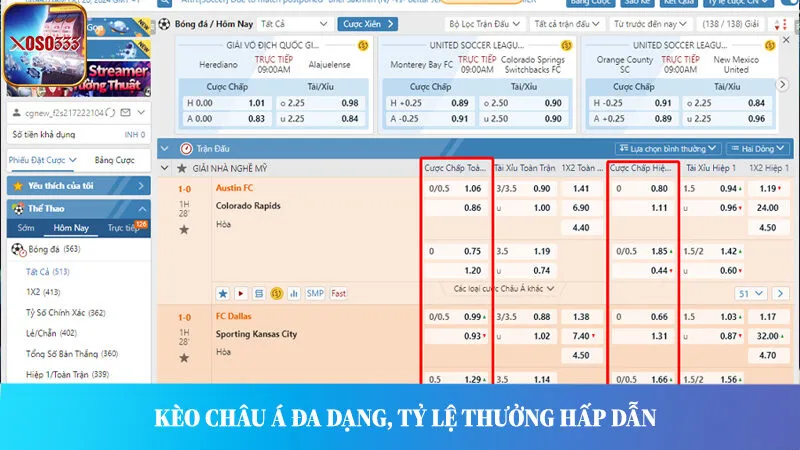
Task: Collapse GIẢI NHÀ NGHỀ MỸ league chevron
Action: coord(165,168)
